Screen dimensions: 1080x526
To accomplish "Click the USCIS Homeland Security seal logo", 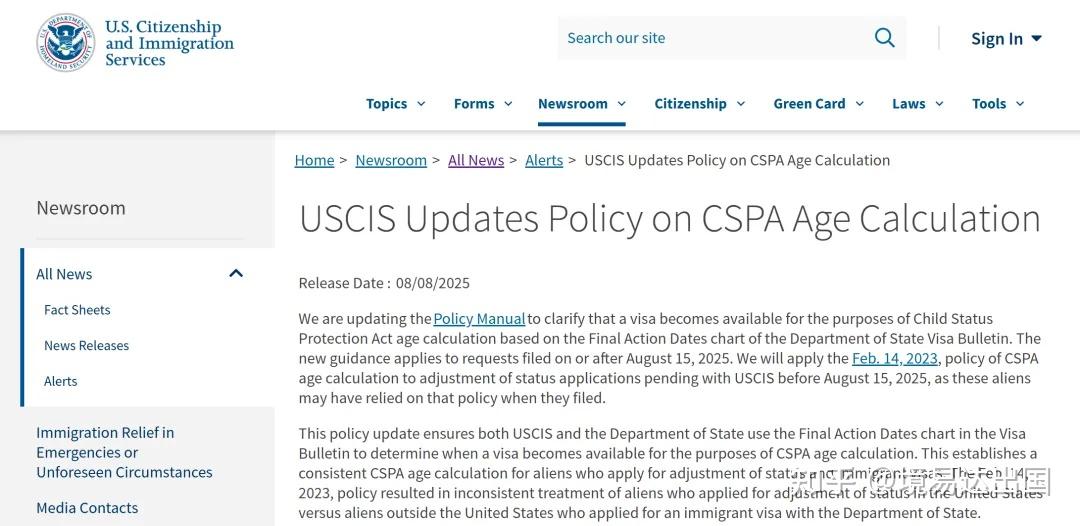I will coord(66,42).
